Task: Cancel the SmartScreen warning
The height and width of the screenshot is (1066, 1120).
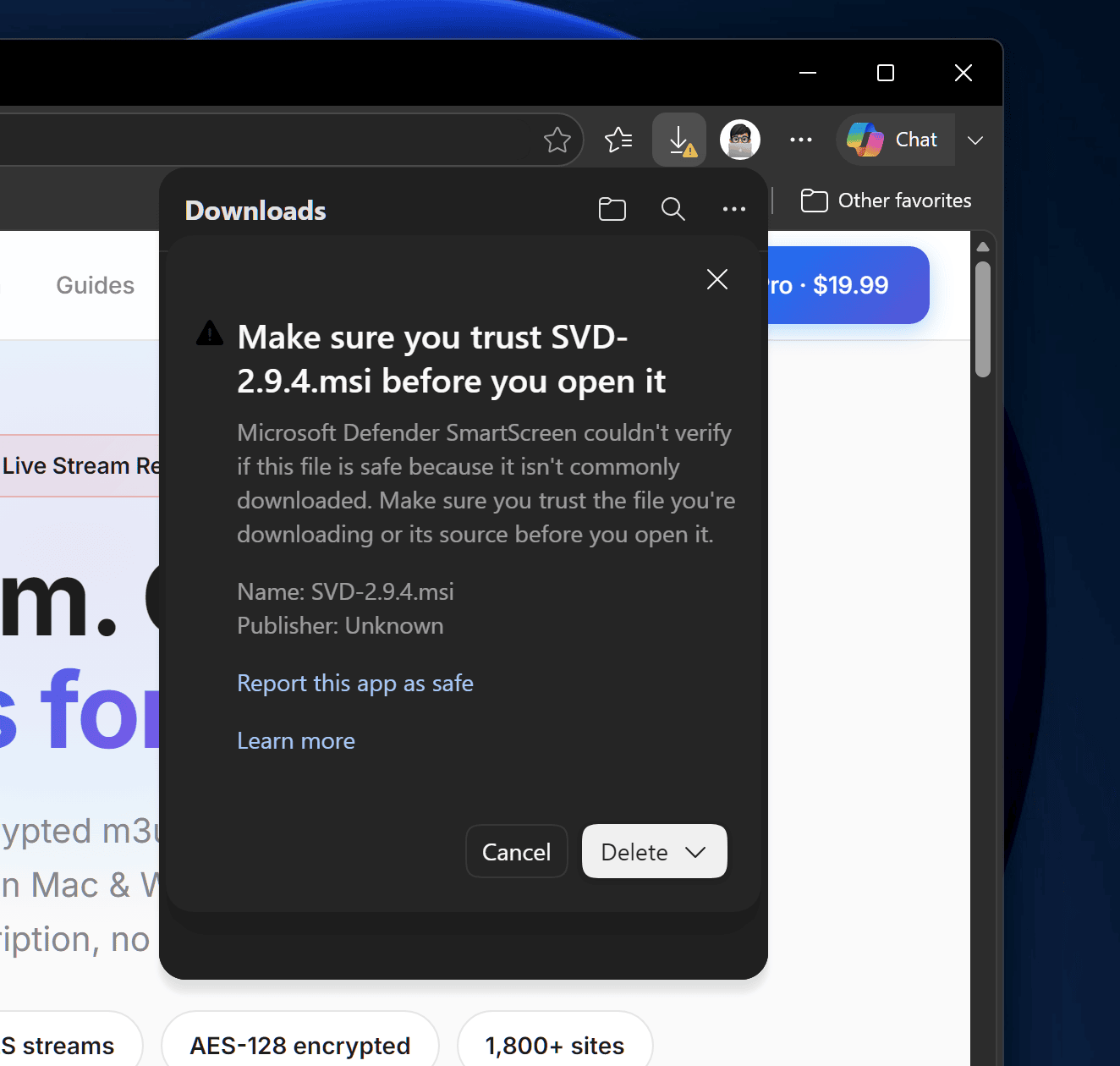Action: click(517, 851)
